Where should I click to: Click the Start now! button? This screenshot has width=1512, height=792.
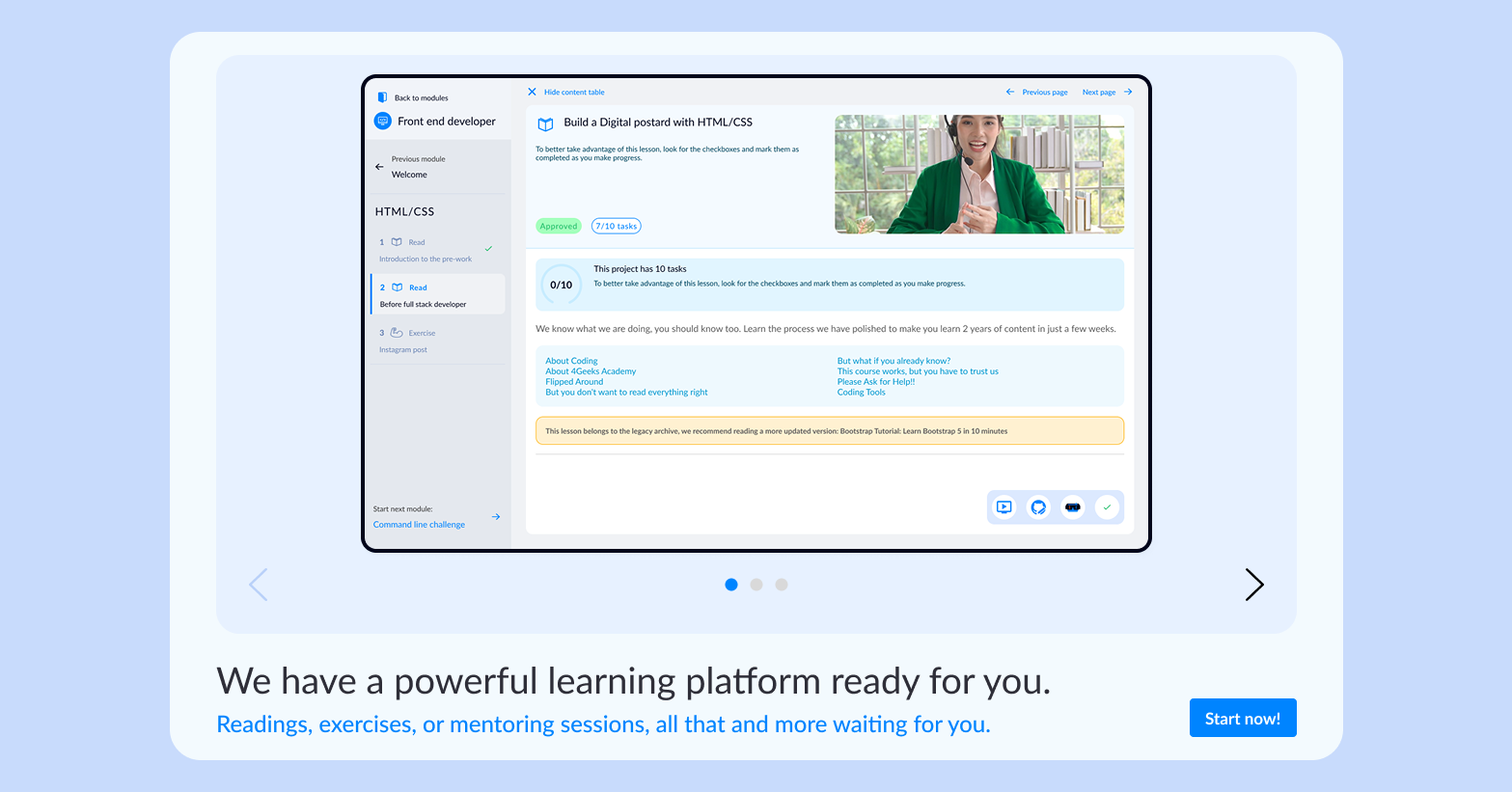(x=1242, y=719)
